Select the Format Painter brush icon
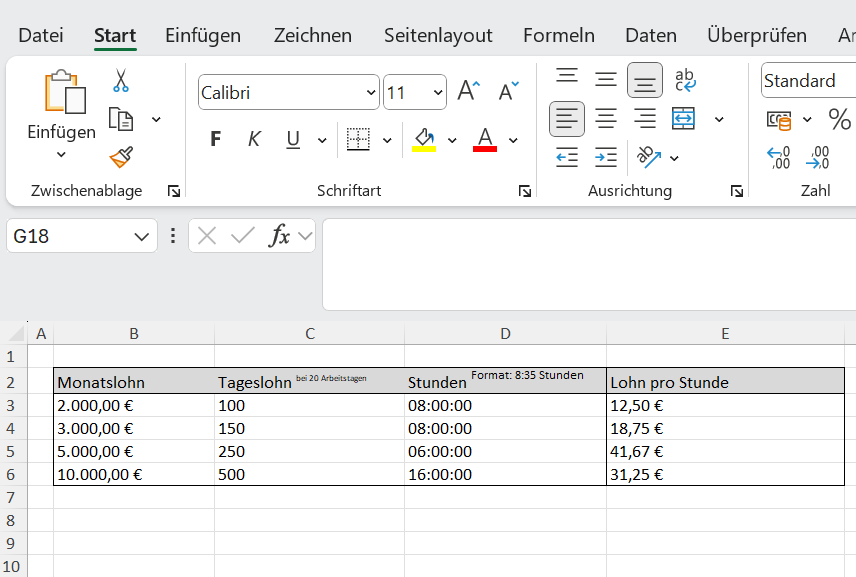Screen dimensions: 856x577 [121, 157]
